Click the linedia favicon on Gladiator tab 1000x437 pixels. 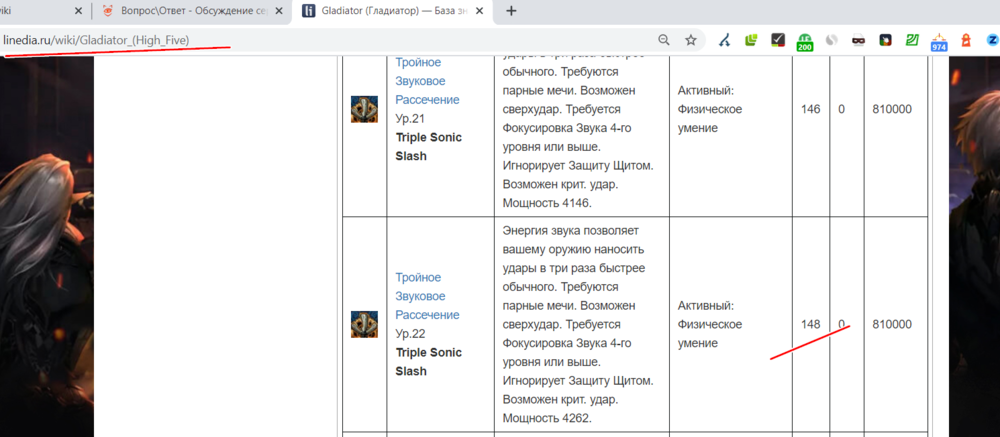click(x=308, y=11)
